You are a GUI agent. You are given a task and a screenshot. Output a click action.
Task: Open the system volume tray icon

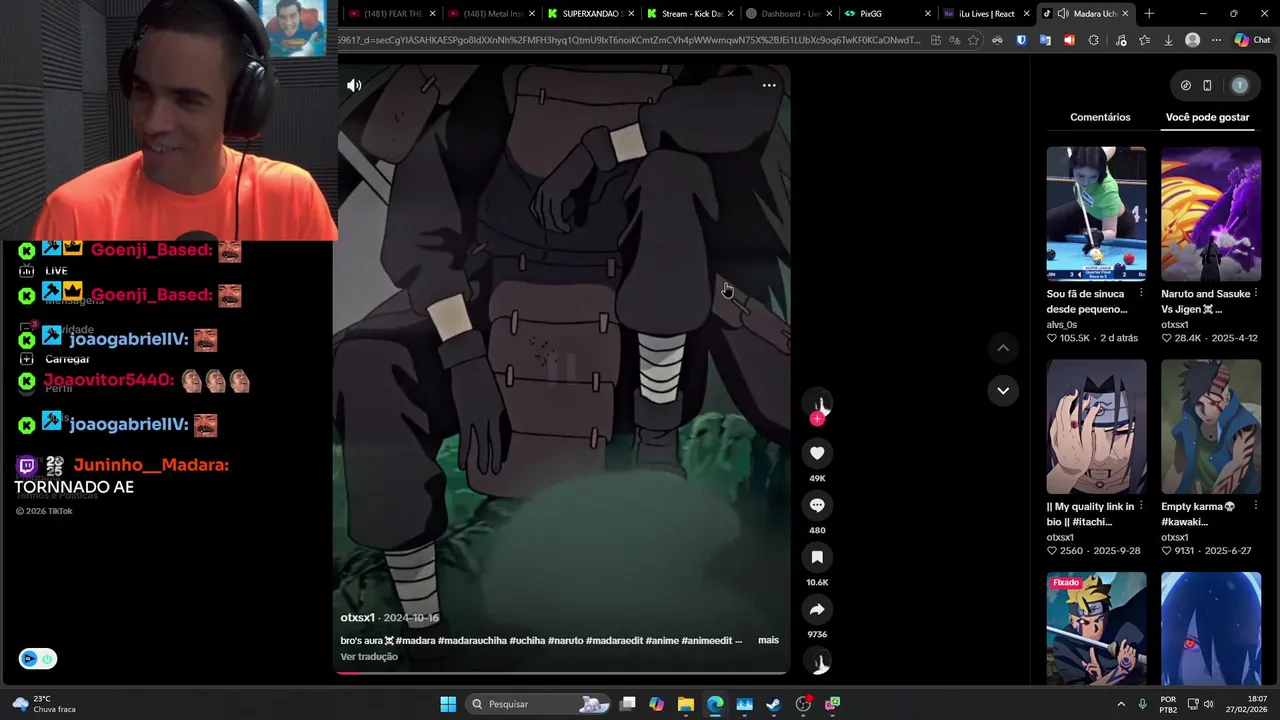[1208, 704]
